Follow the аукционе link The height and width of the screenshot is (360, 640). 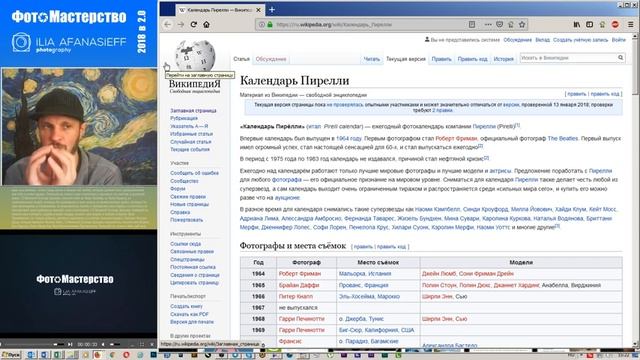[287, 198]
